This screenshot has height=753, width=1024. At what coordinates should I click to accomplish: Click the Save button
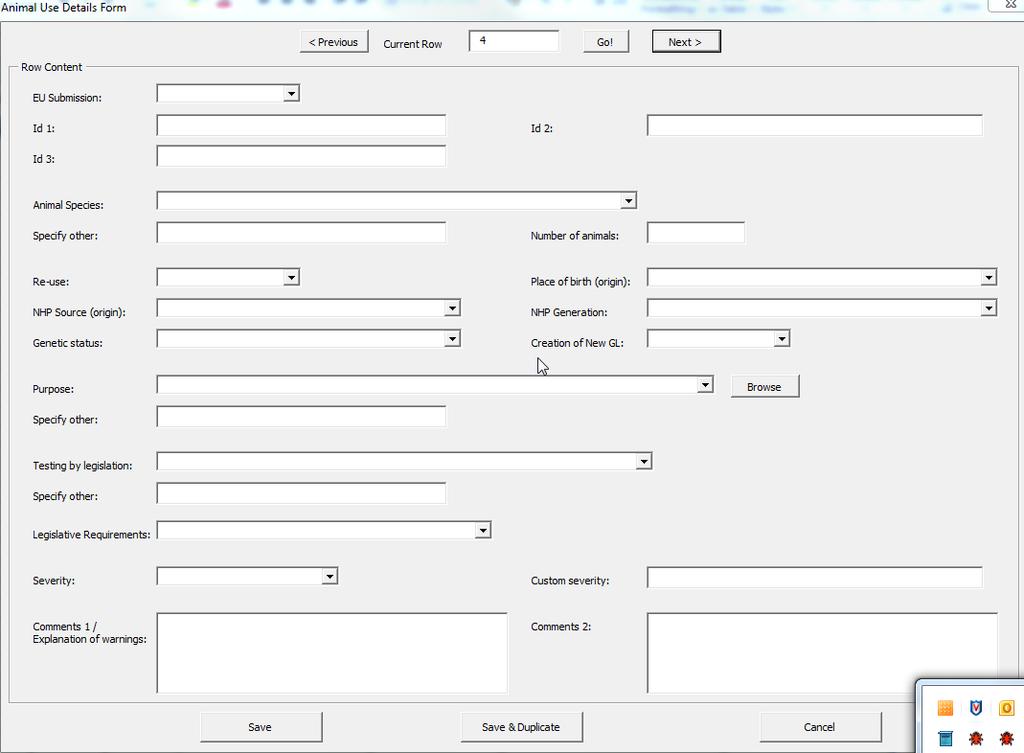pos(260,727)
